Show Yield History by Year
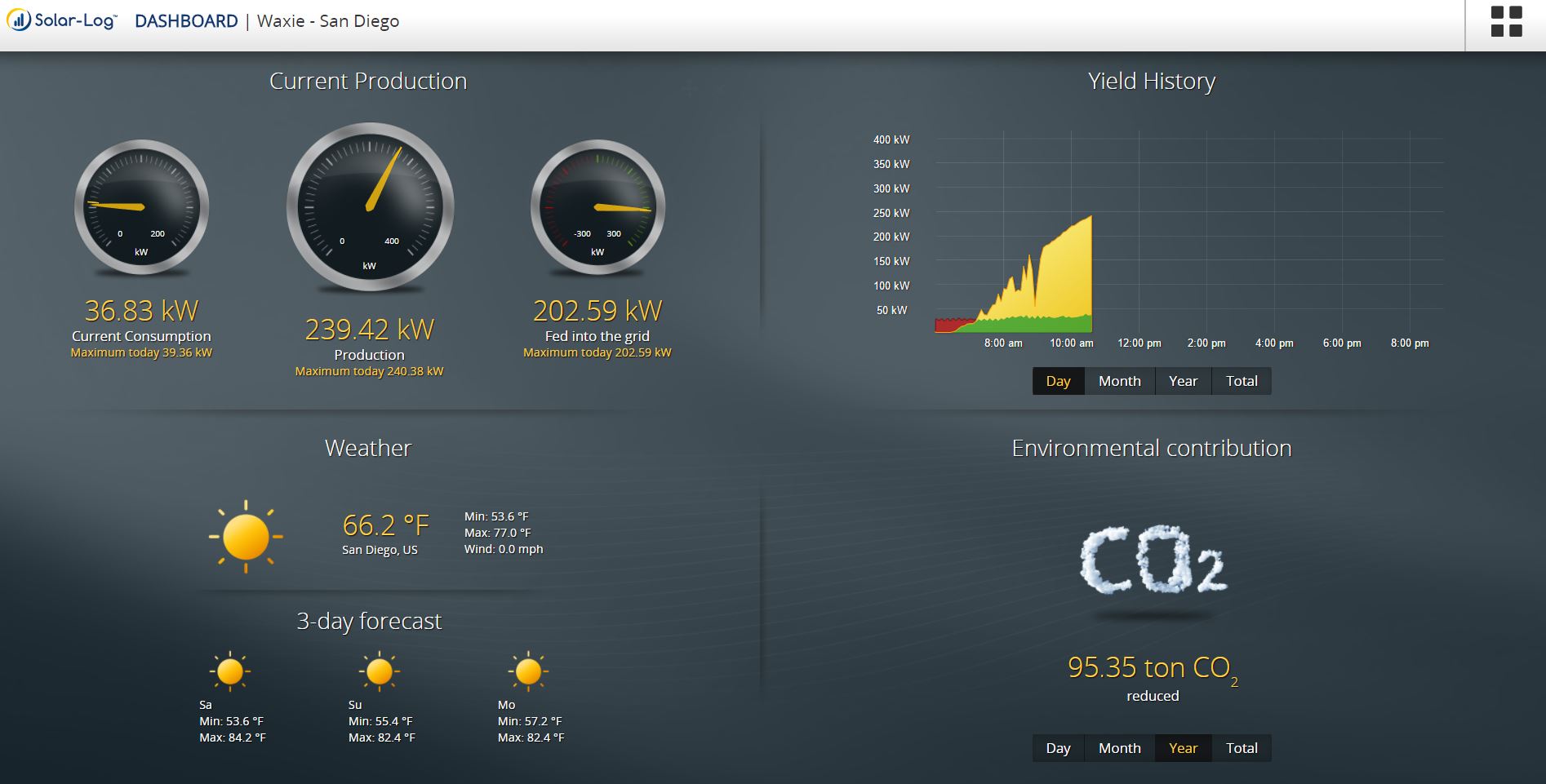This screenshot has width=1546, height=784. 1183,381
